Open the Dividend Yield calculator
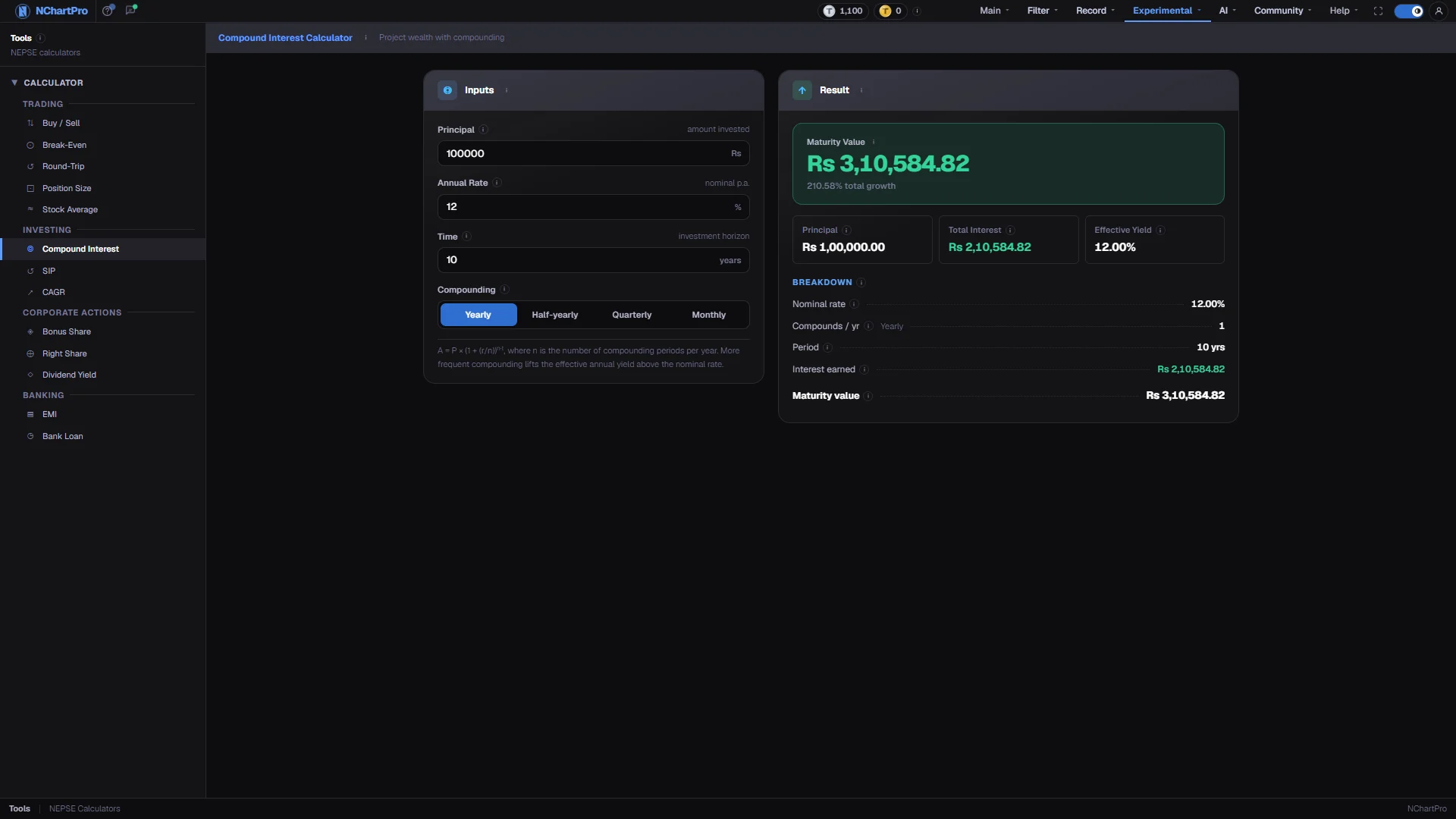 102,375
